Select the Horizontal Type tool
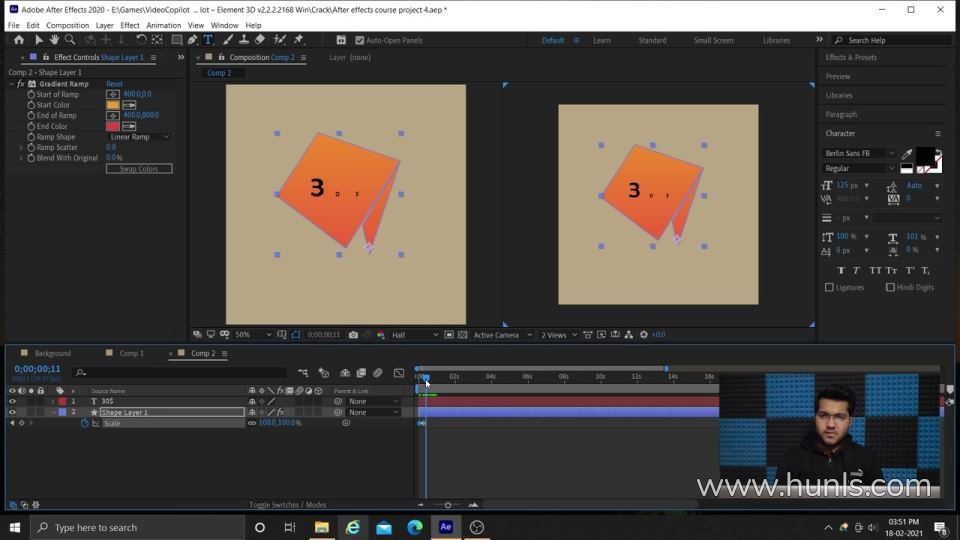The width and height of the screenshot is (960, 540). coord(208,40)
